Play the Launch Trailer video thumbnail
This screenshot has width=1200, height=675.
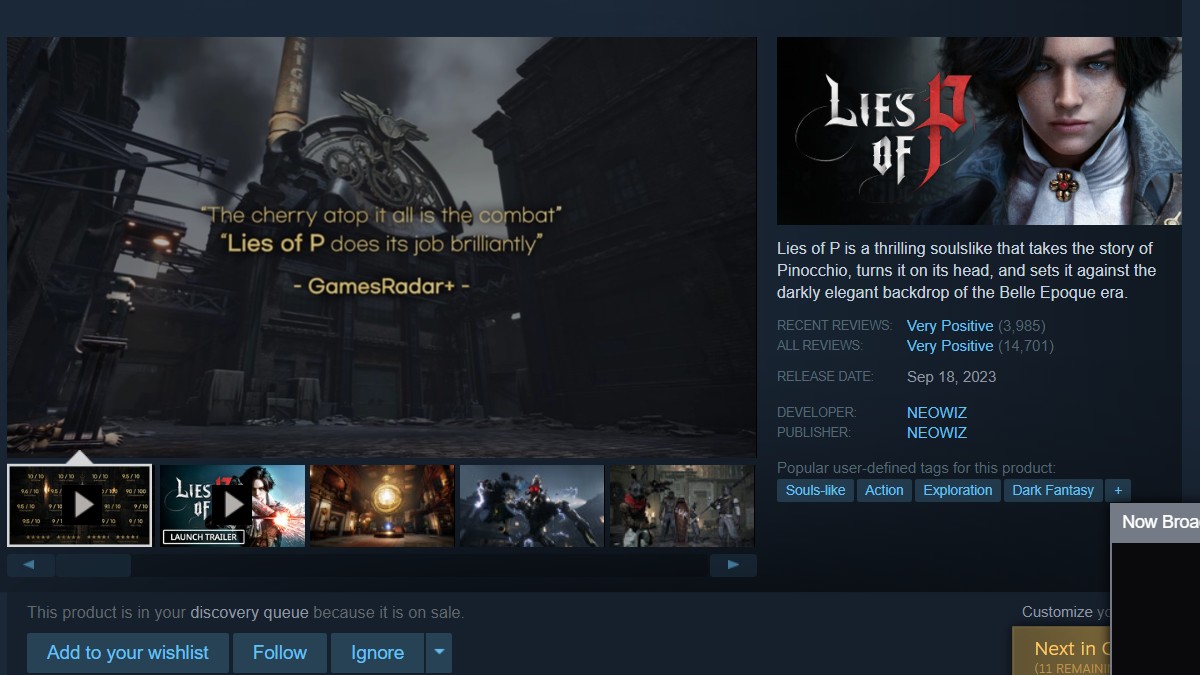232,505
